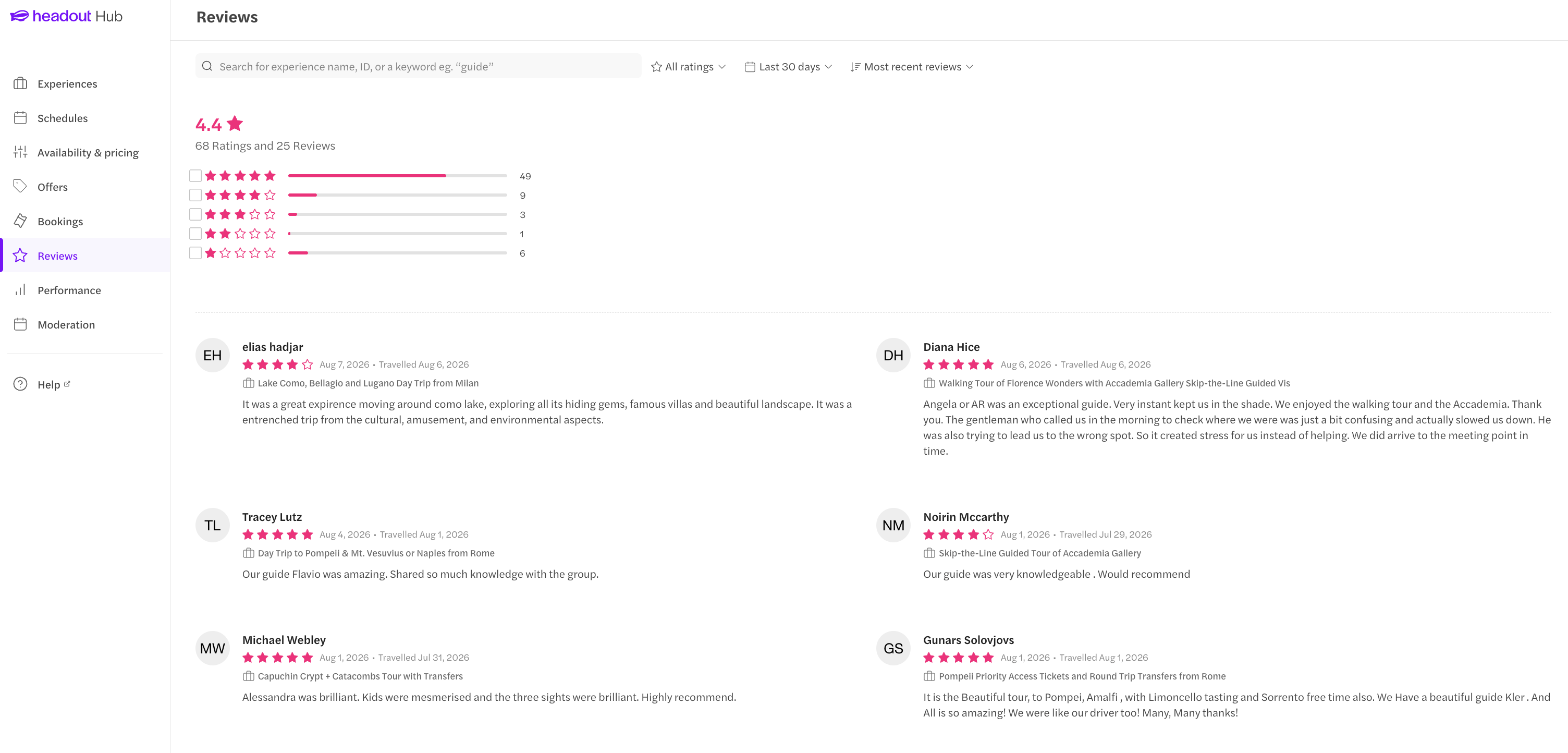Click the Experiences suitcase icon in sidebar
Screen dimensions: 1568x753
(x=20, y=83)
